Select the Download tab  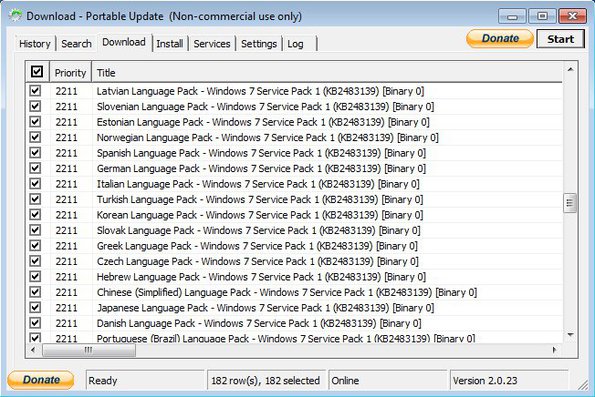click(124, 42)
